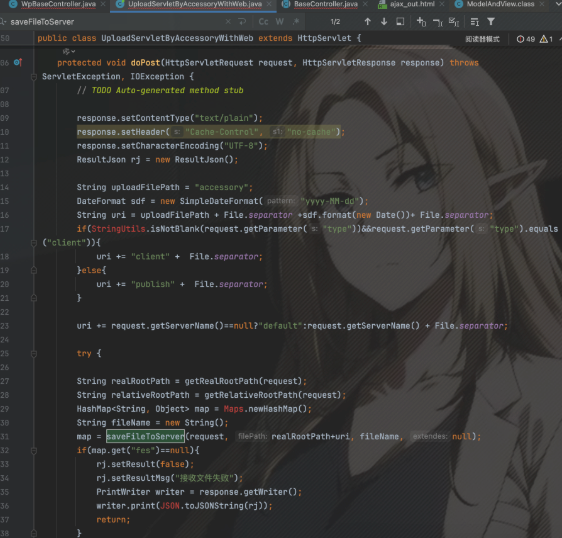Click the errors count 49 indicator
The width and height of the screenshot is (562, 538).
[x=526, y=39]
